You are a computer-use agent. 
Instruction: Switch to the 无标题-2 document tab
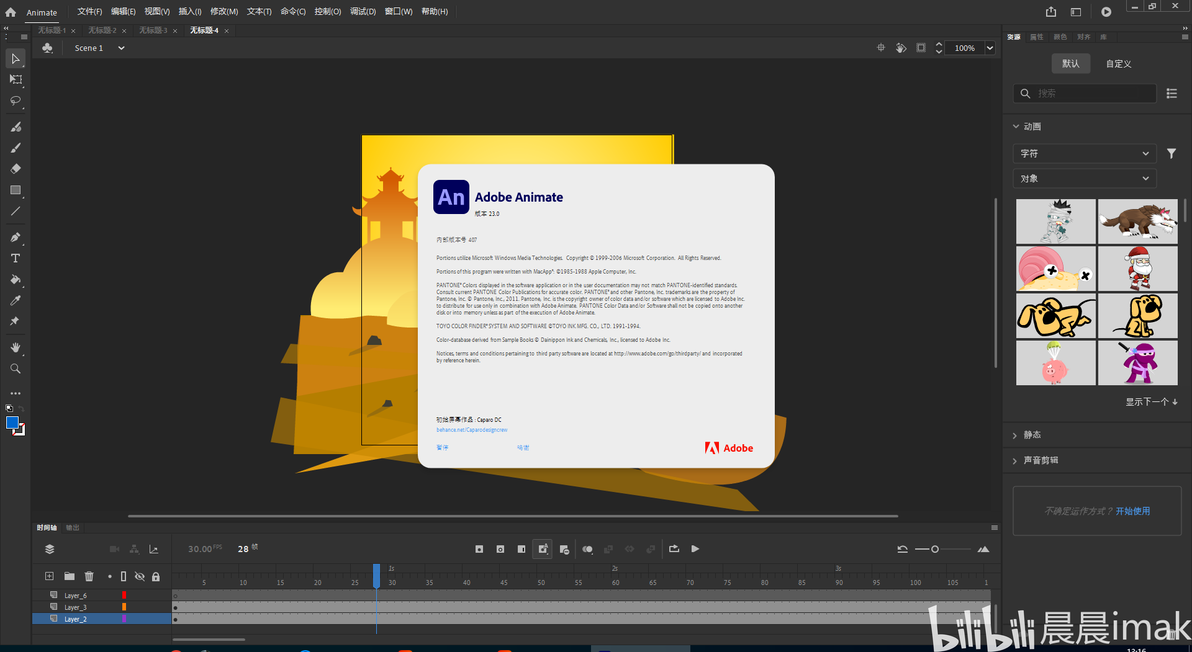tap(103, 30)
